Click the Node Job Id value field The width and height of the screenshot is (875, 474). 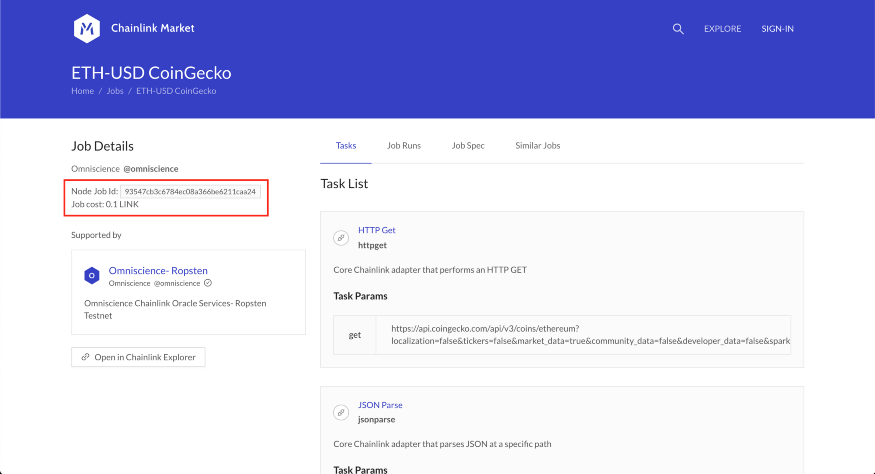(x=190, y=191)
